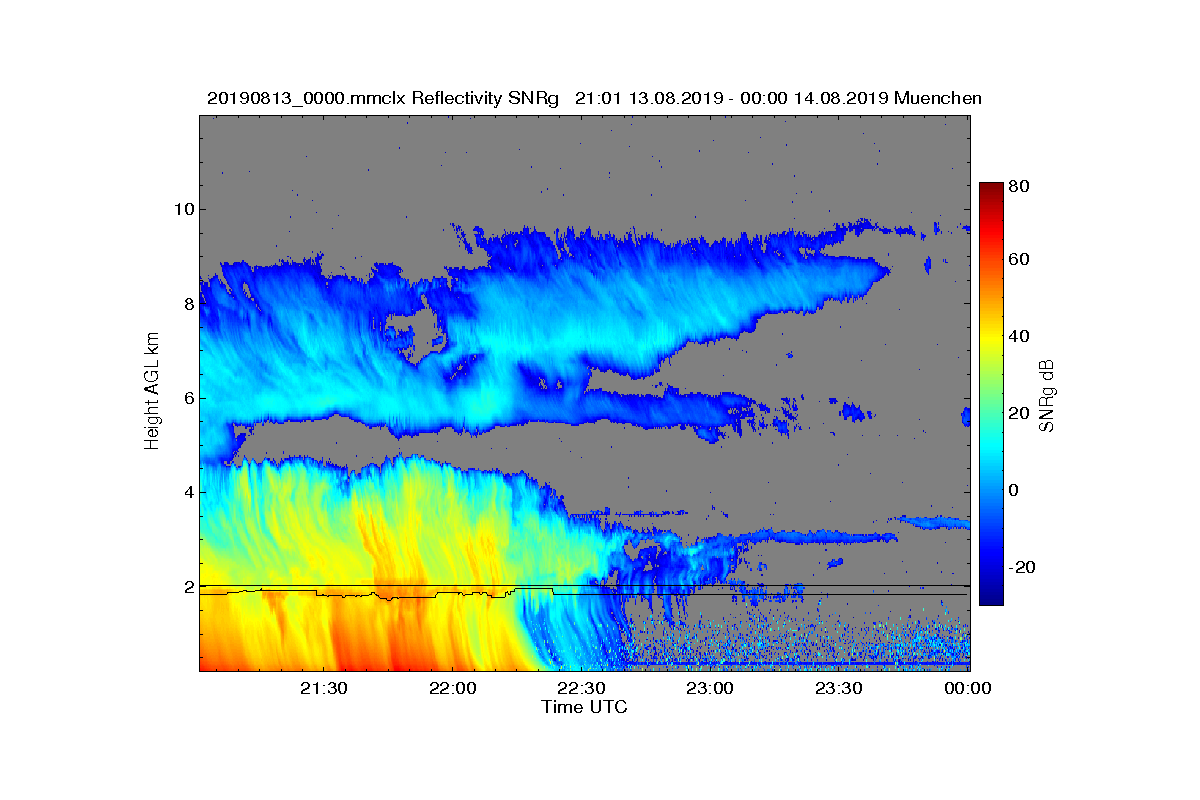1200x800 pixels.
Task: Click the colorbar value 80
Action: tap(1020, 185)
